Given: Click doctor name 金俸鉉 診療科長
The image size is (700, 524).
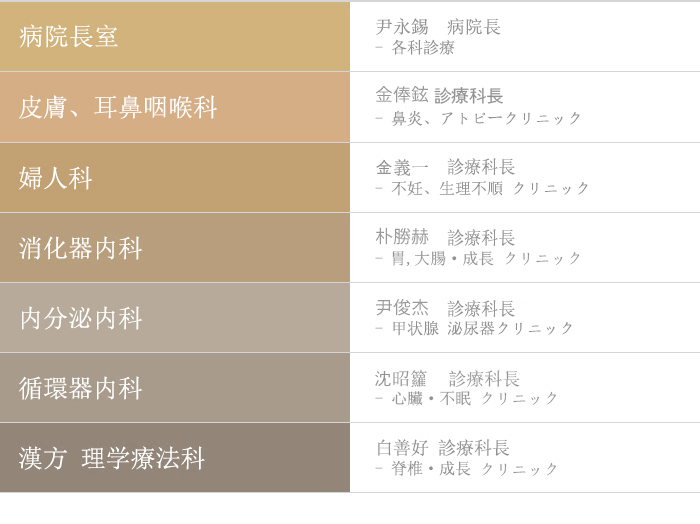Looking at the screenshot, I should coord(439,96).
